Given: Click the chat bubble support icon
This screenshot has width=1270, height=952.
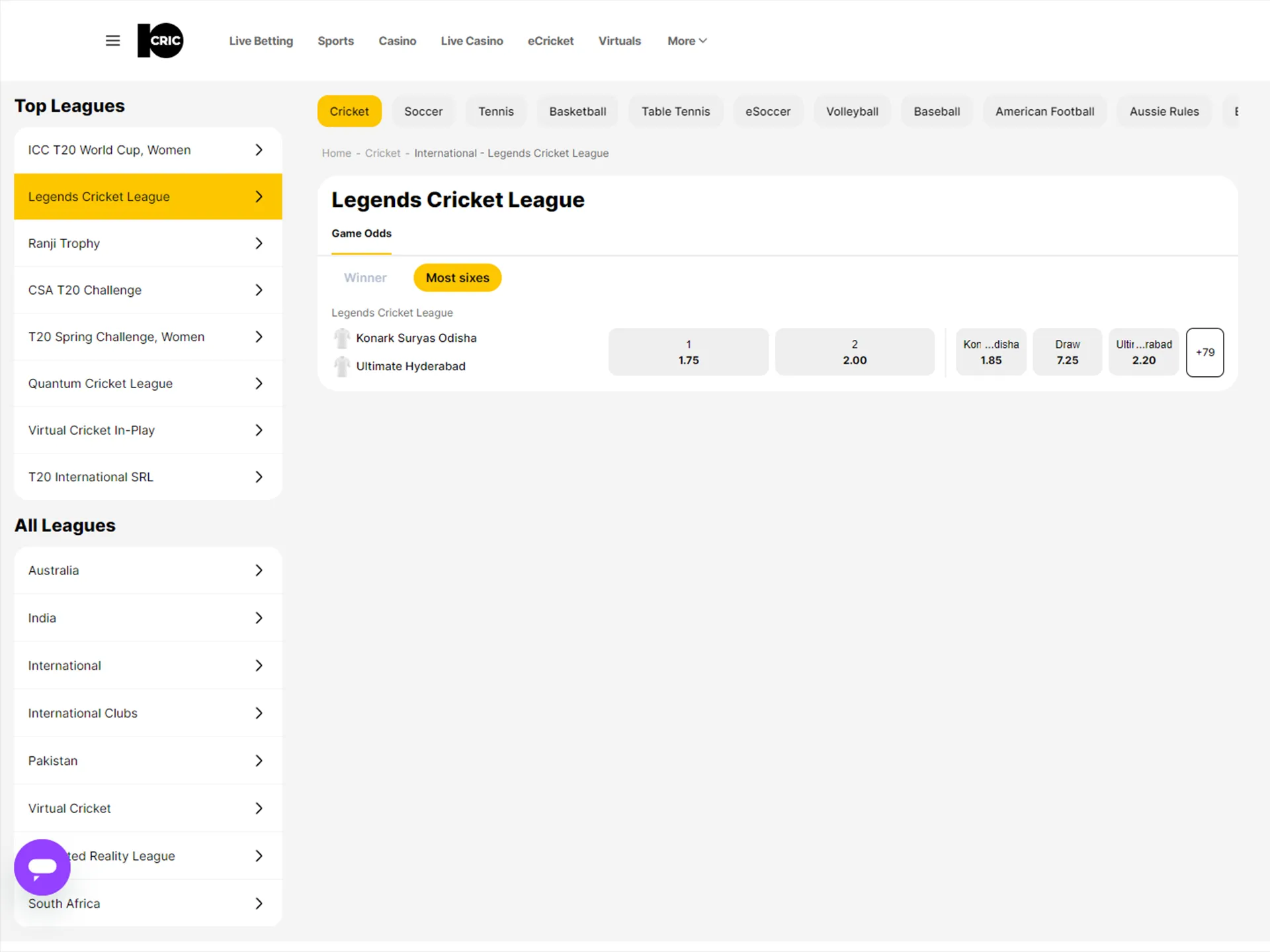Looking at the screenshot, I should 43,867.
